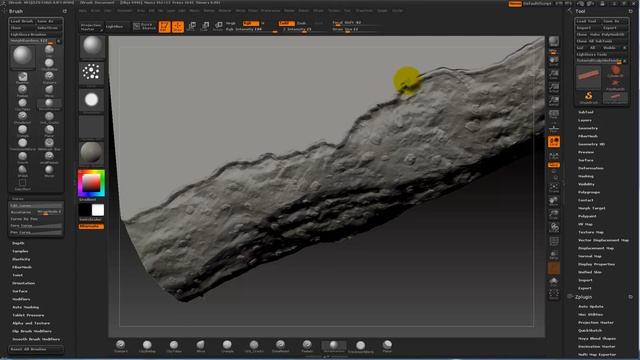Click the Frame icon on right shelf

pos(554,187)
